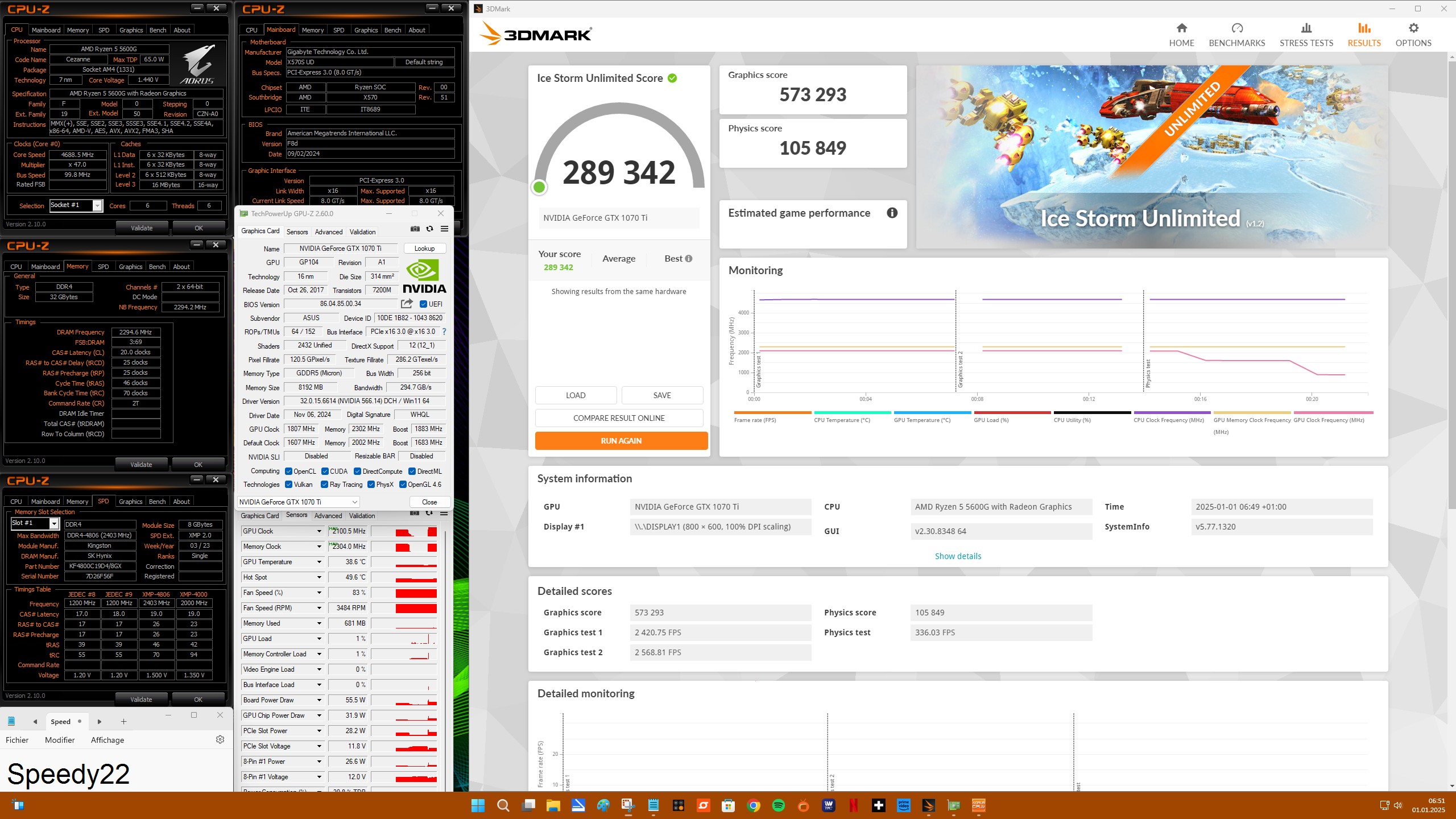Open the Notepad settings gear
The height and width of the screenshot is (819, 1456).
tap(220, 739)
